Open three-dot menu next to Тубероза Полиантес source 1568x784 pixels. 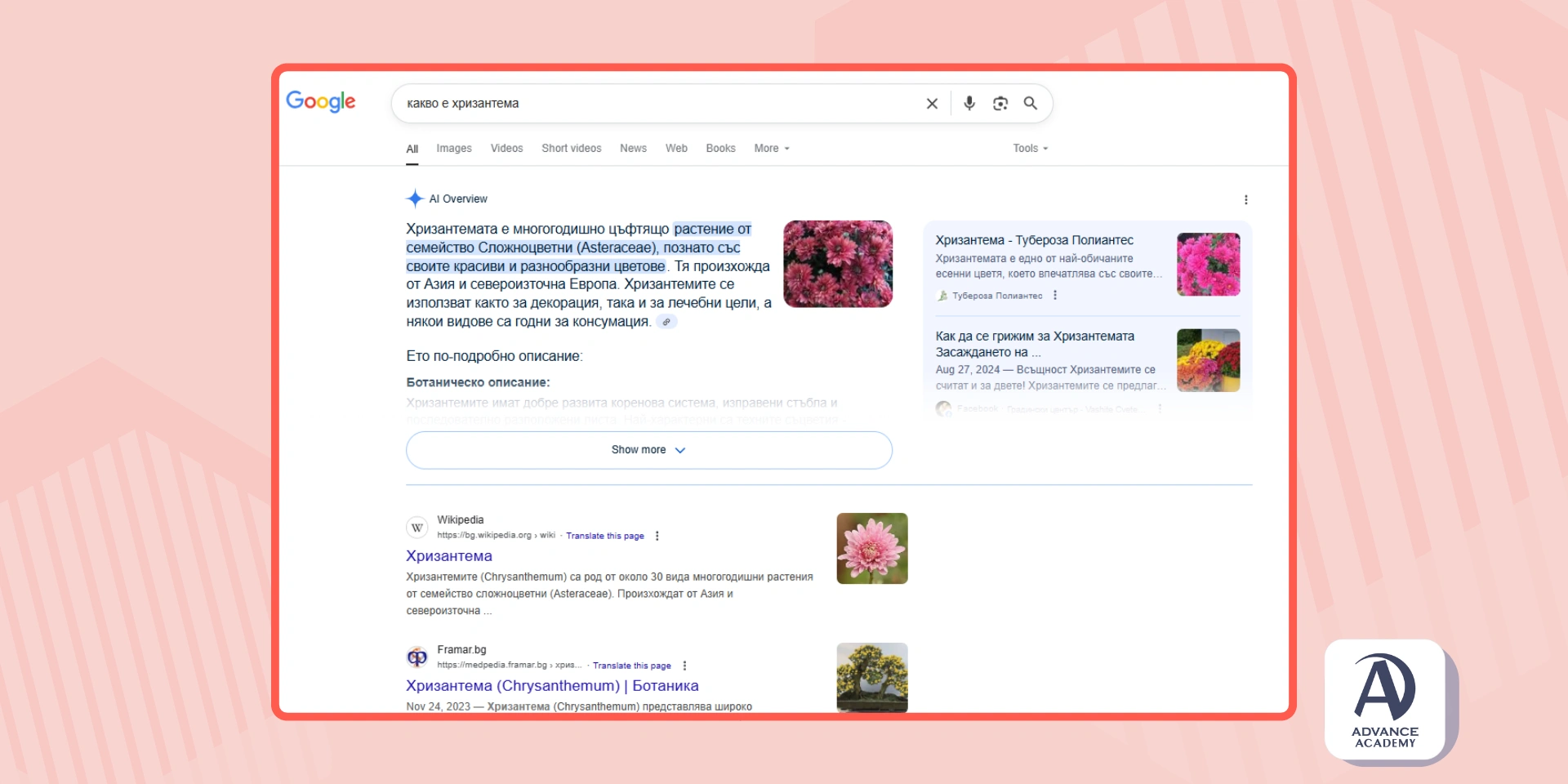[1055, 296]
